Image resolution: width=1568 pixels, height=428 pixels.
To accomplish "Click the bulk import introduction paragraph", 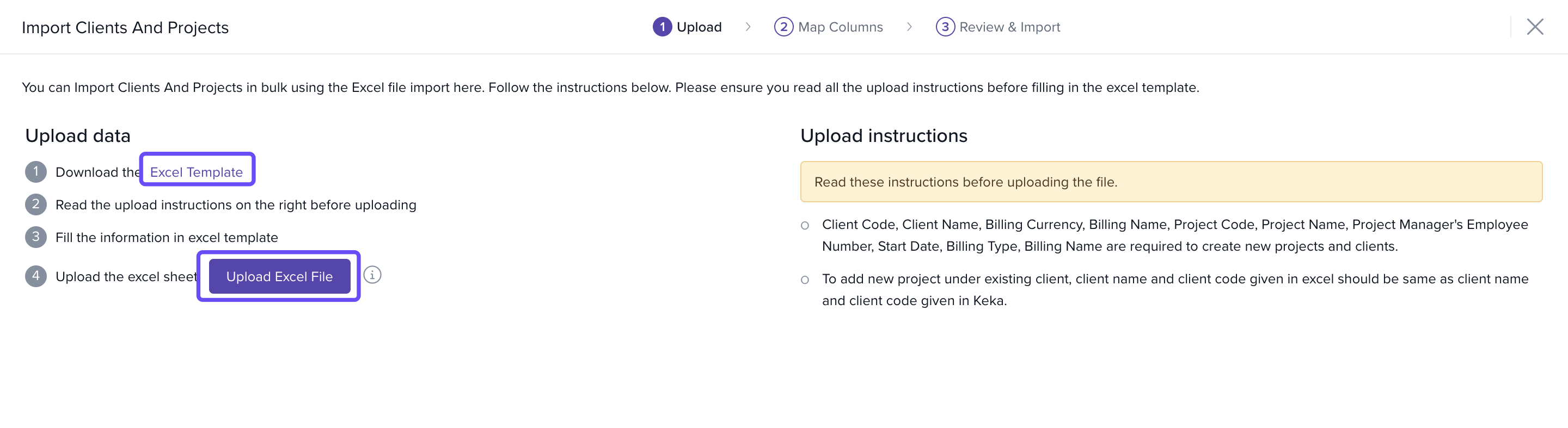I will pos(610,88).
